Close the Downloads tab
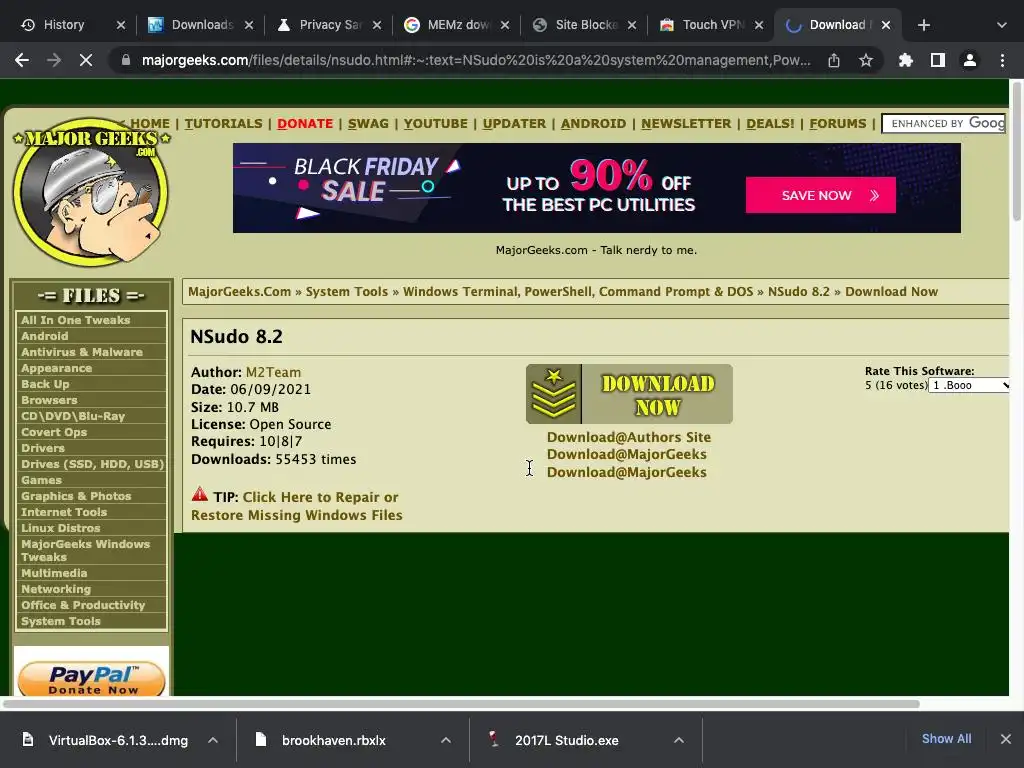This screenshot has height=768, width=1024. (x=249, y=25)
